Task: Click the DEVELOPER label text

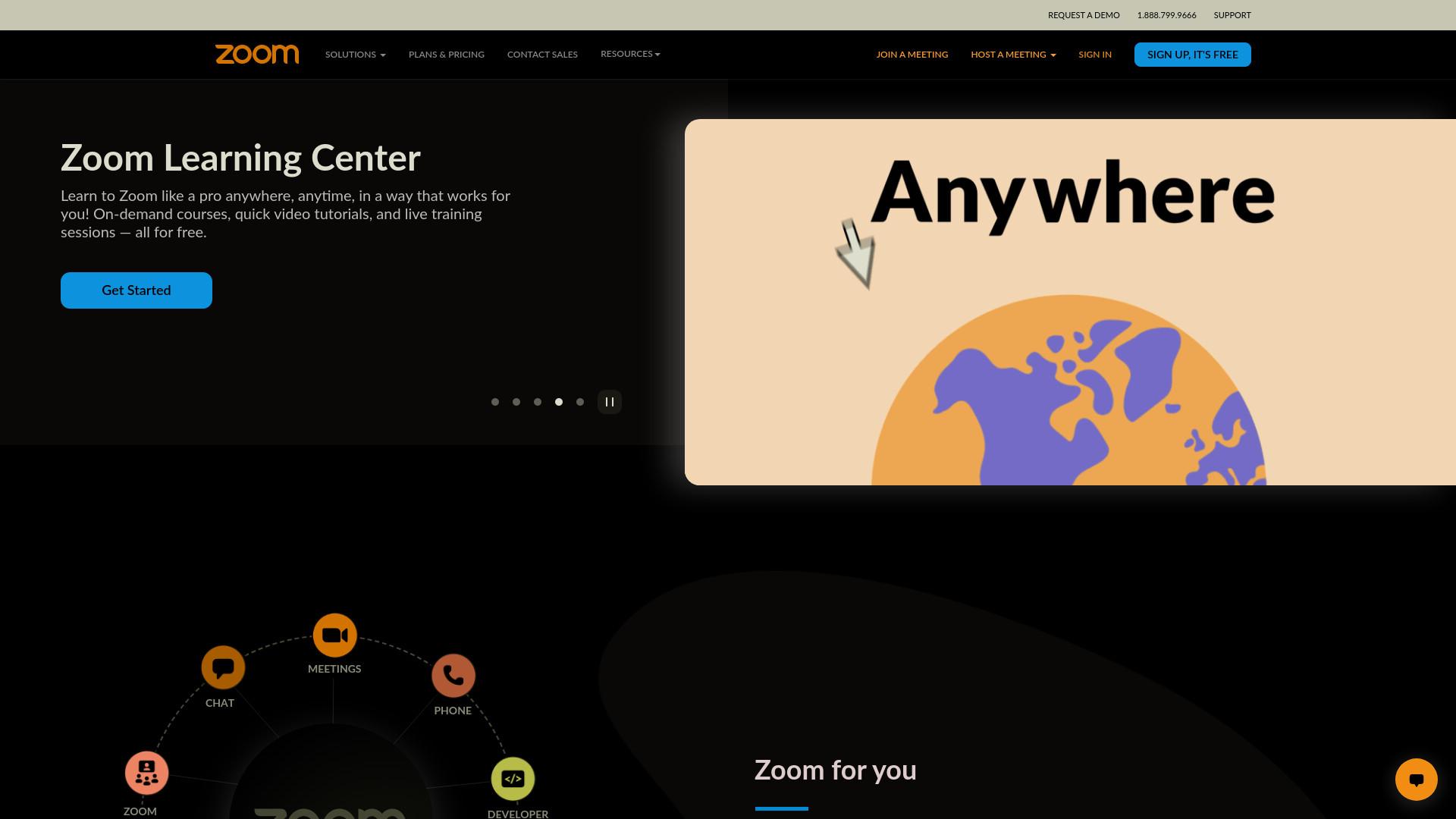Action: [518, 814]
